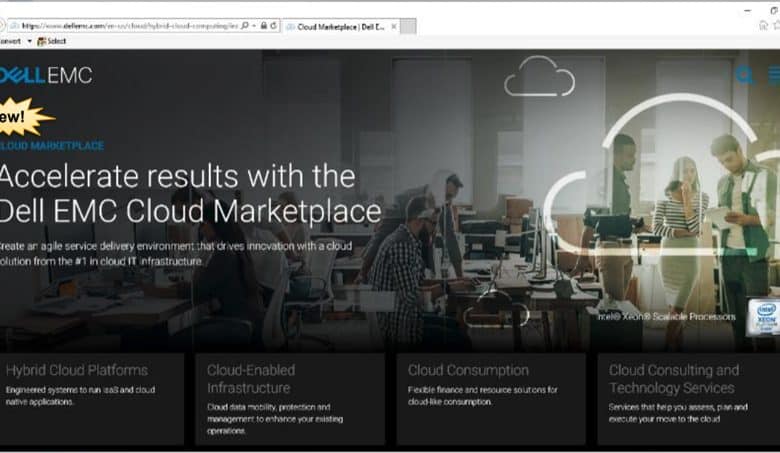Image resolution: width=780 pixels, height=453 pixels.
Task: Restore down the browser window
Action: tap(775, 10)
